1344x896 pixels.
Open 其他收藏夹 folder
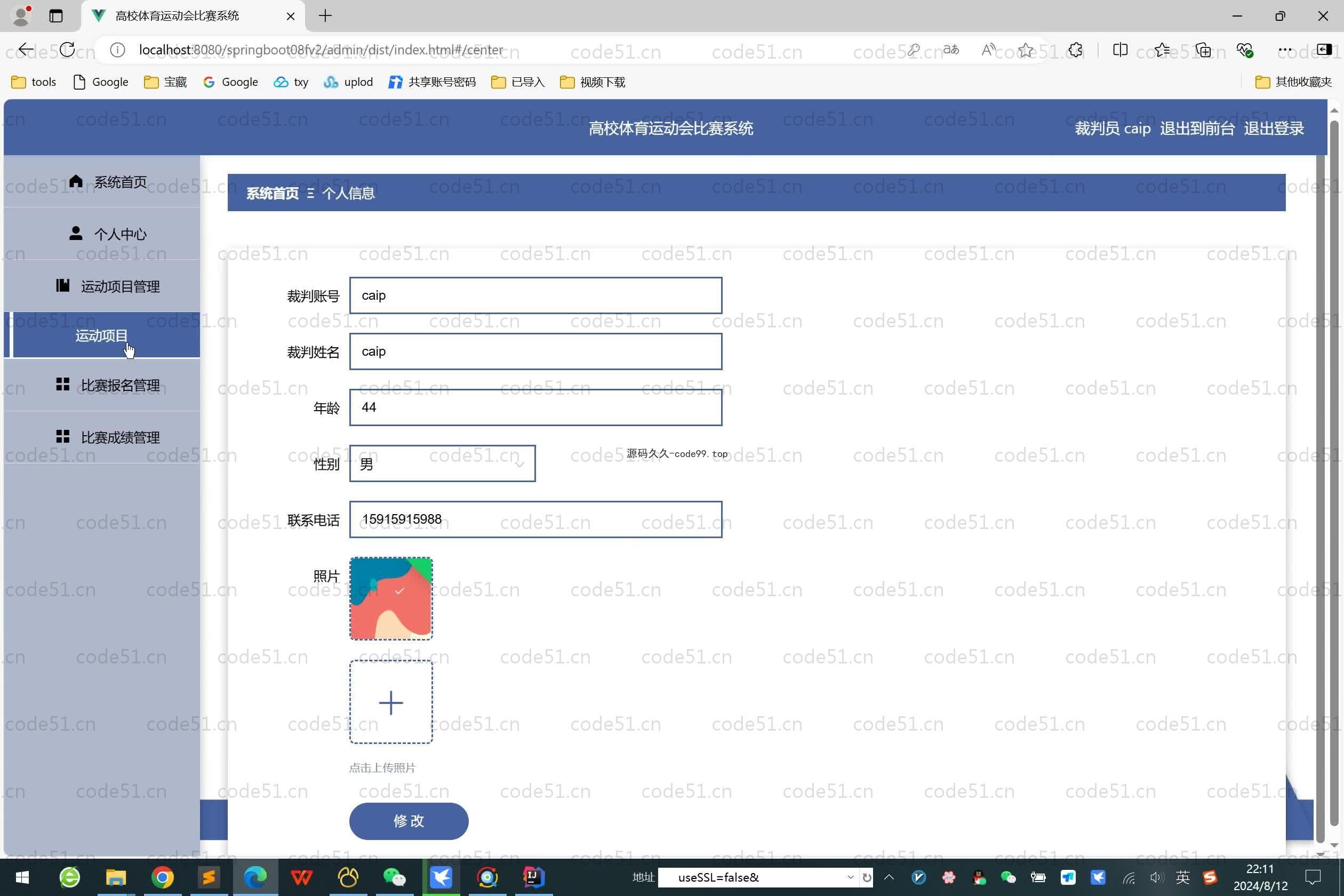pos(1293,82)
